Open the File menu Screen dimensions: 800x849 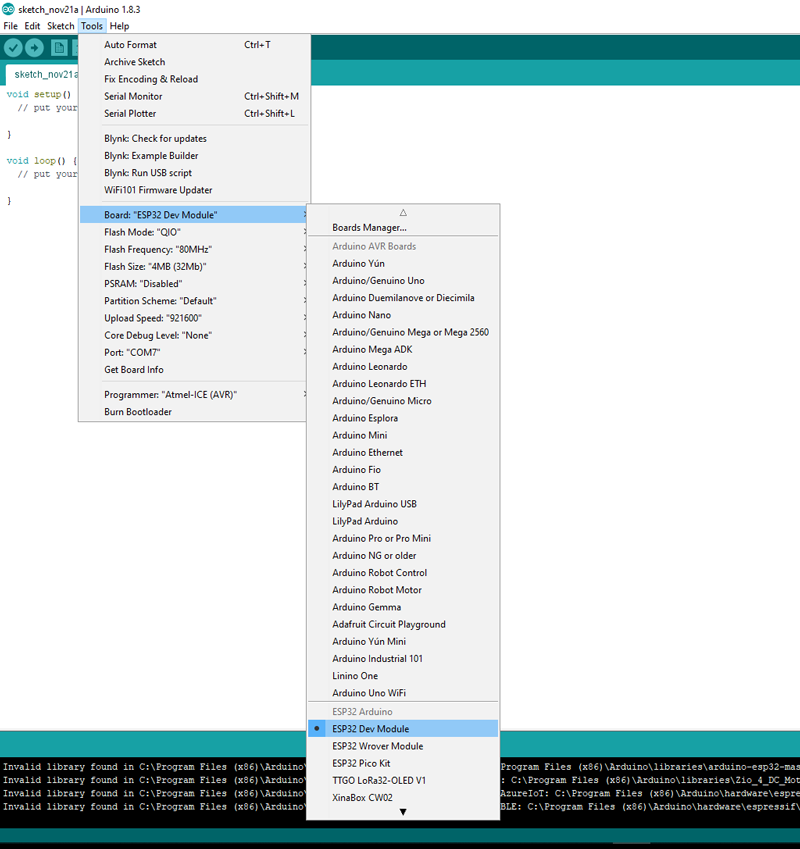pos(10,26)
